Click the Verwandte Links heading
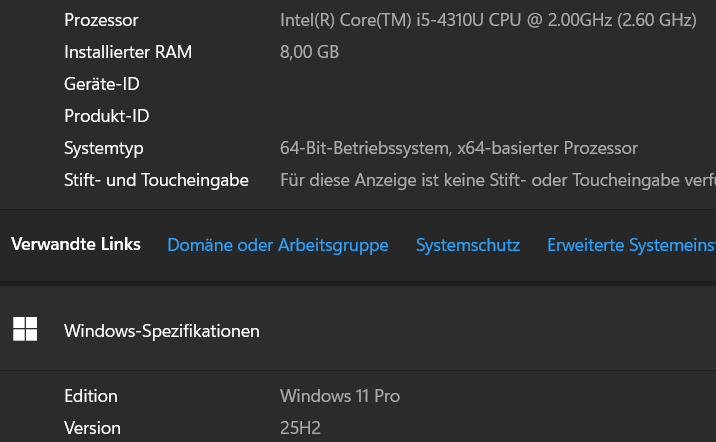Viewport: 716px width, 442px height. pyautogui.click(x=76, y=244)
